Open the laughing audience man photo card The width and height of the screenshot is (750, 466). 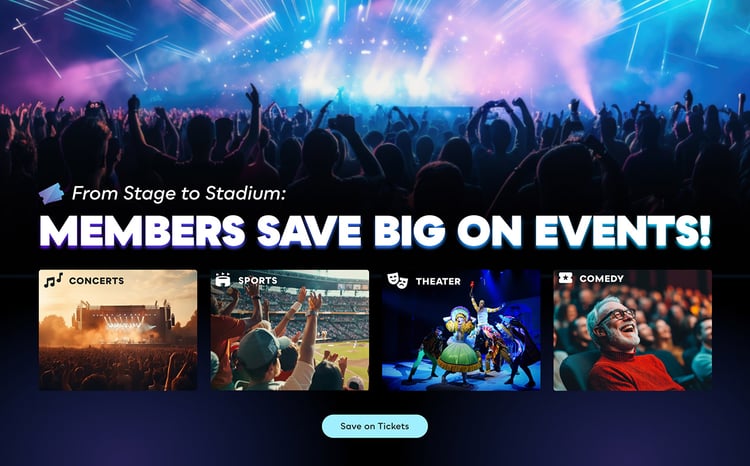632,330
